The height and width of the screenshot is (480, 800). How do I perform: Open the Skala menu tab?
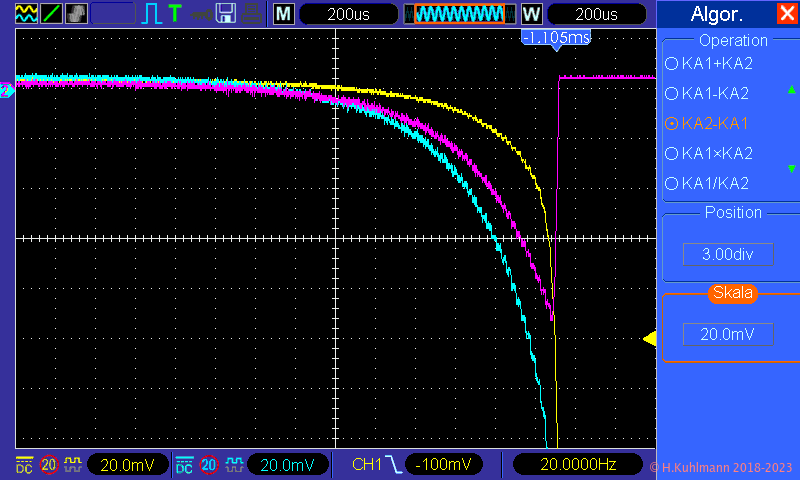(x=733, y=293)
